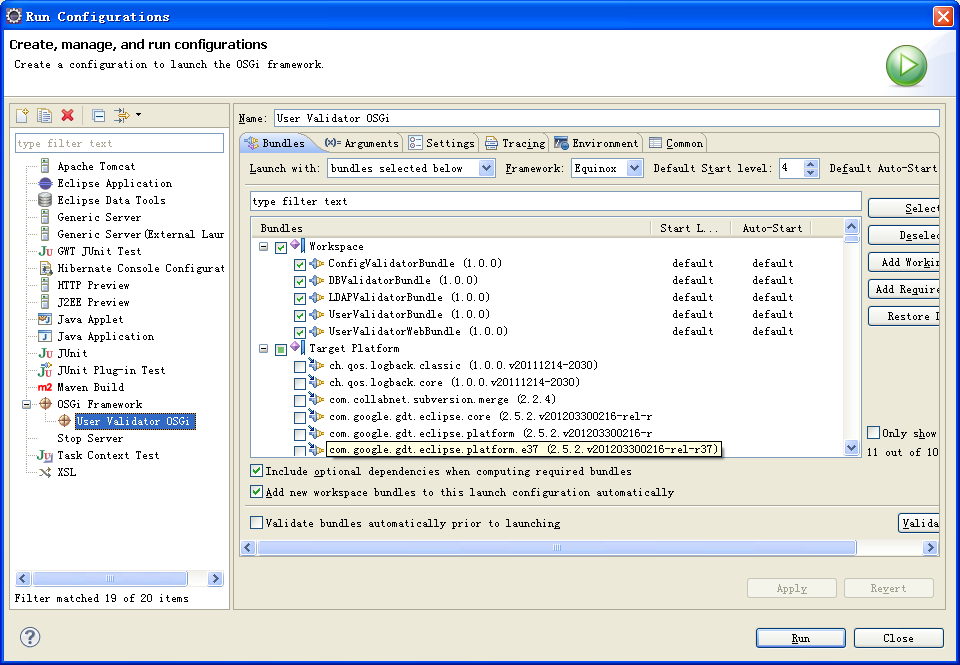Click the Restore Defaults button
This screenshot has width=960, height=665.
point(904,316)
